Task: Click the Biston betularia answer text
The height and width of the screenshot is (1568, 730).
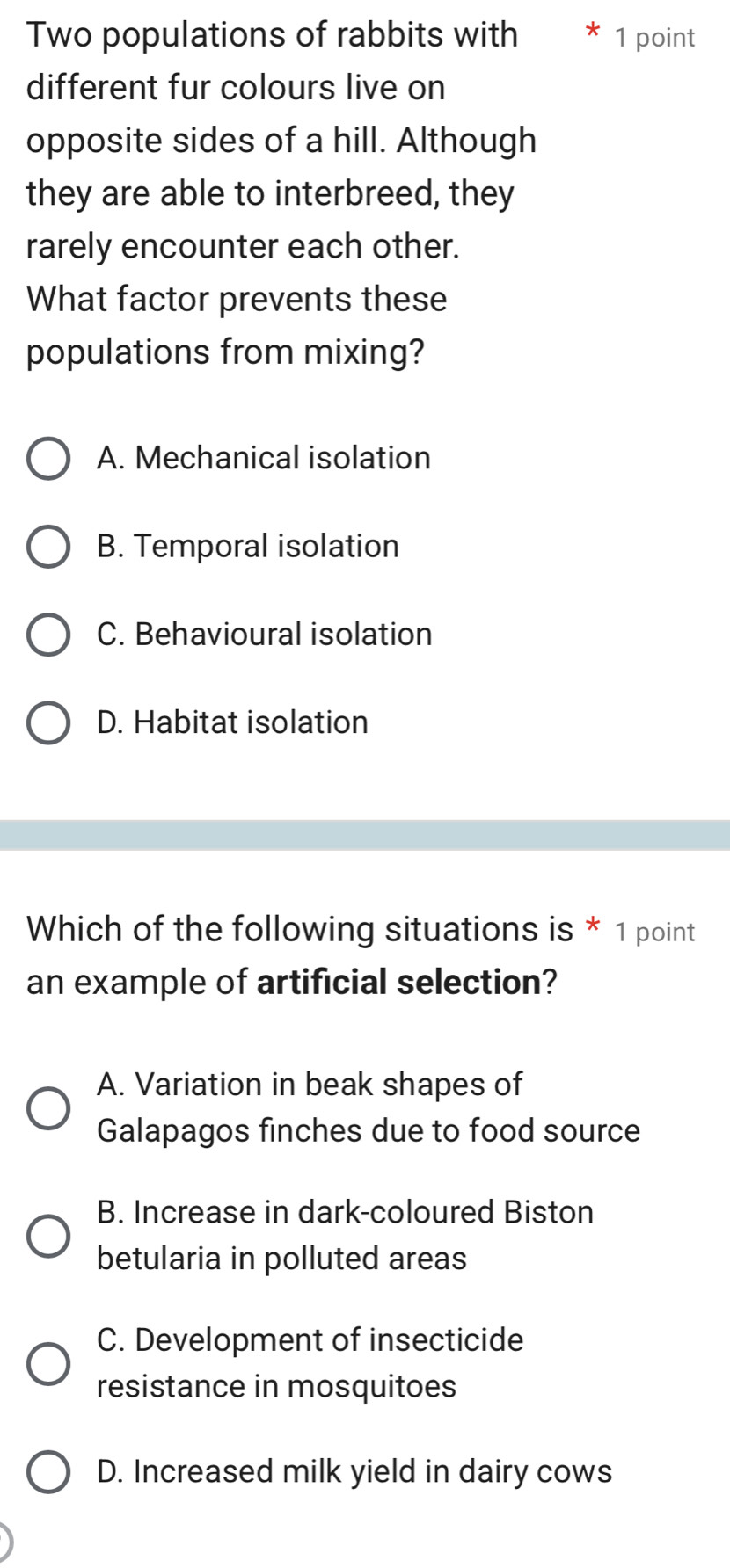Action: click(345, 1235)
